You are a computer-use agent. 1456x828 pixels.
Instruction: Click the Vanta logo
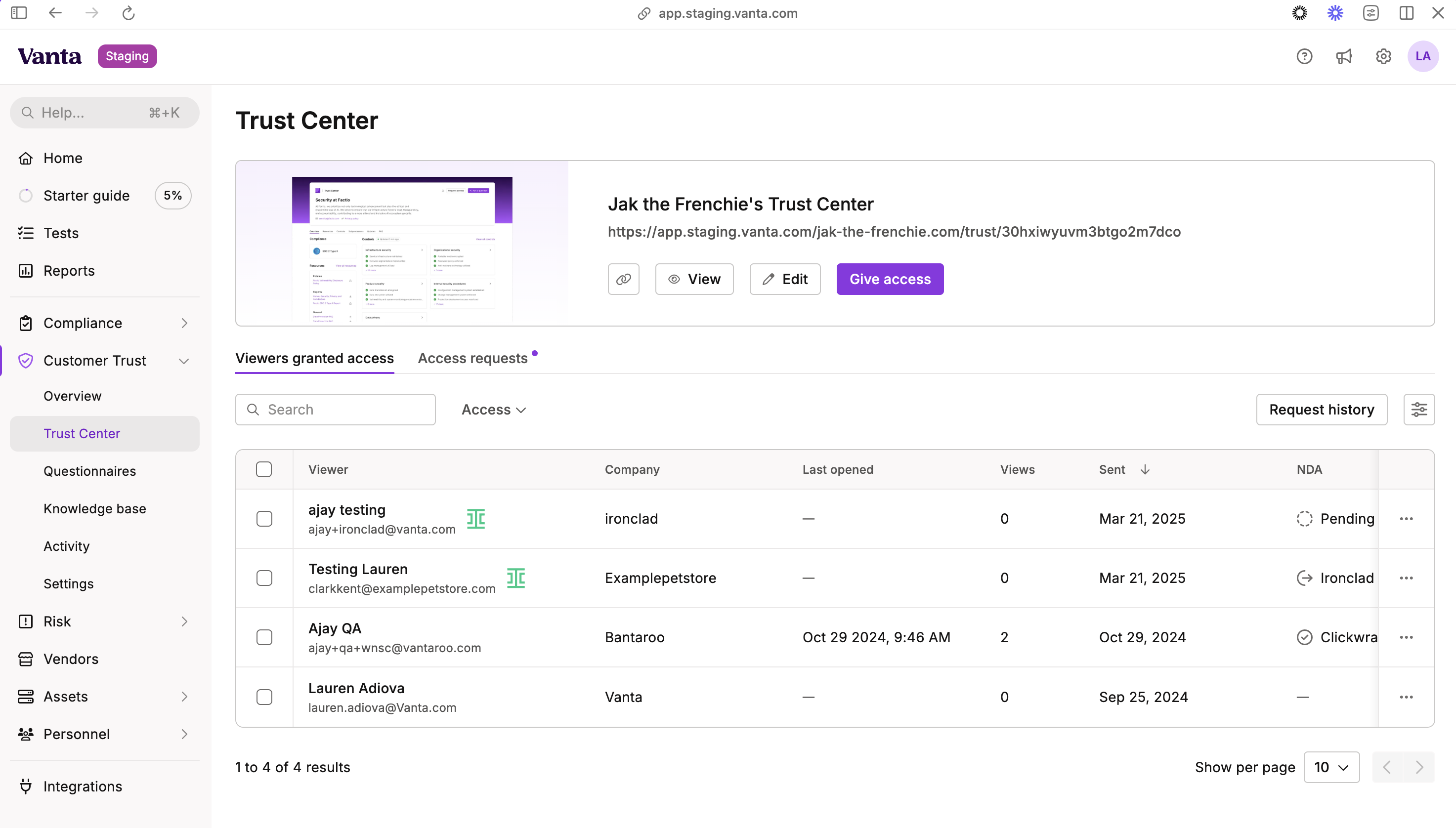click(x=49, y=56)
